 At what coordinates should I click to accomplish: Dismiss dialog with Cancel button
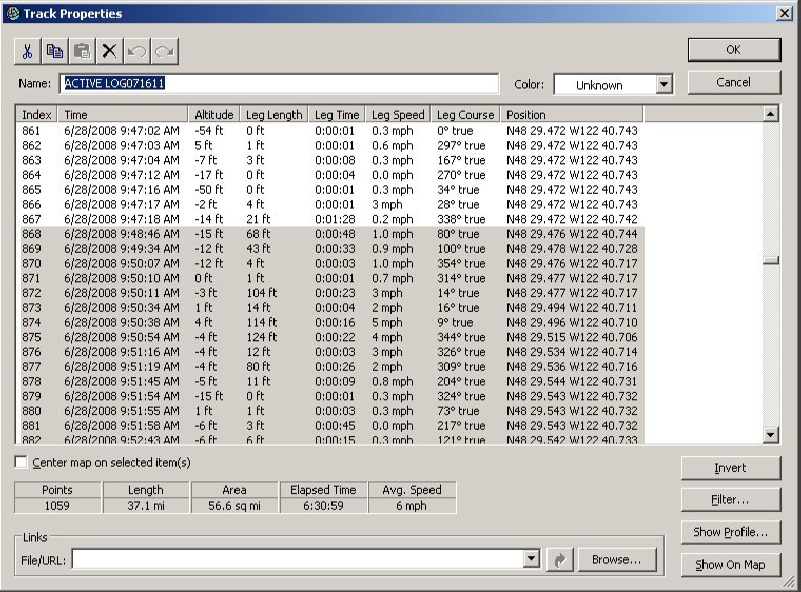point(734,82)
